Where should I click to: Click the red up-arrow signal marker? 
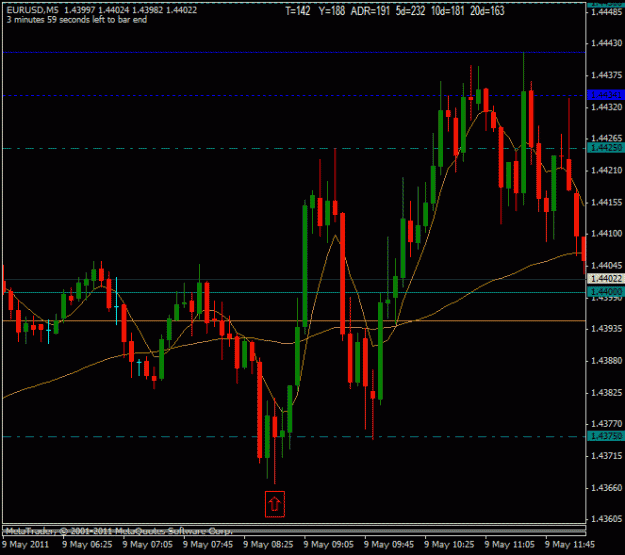tap(275, 504)
